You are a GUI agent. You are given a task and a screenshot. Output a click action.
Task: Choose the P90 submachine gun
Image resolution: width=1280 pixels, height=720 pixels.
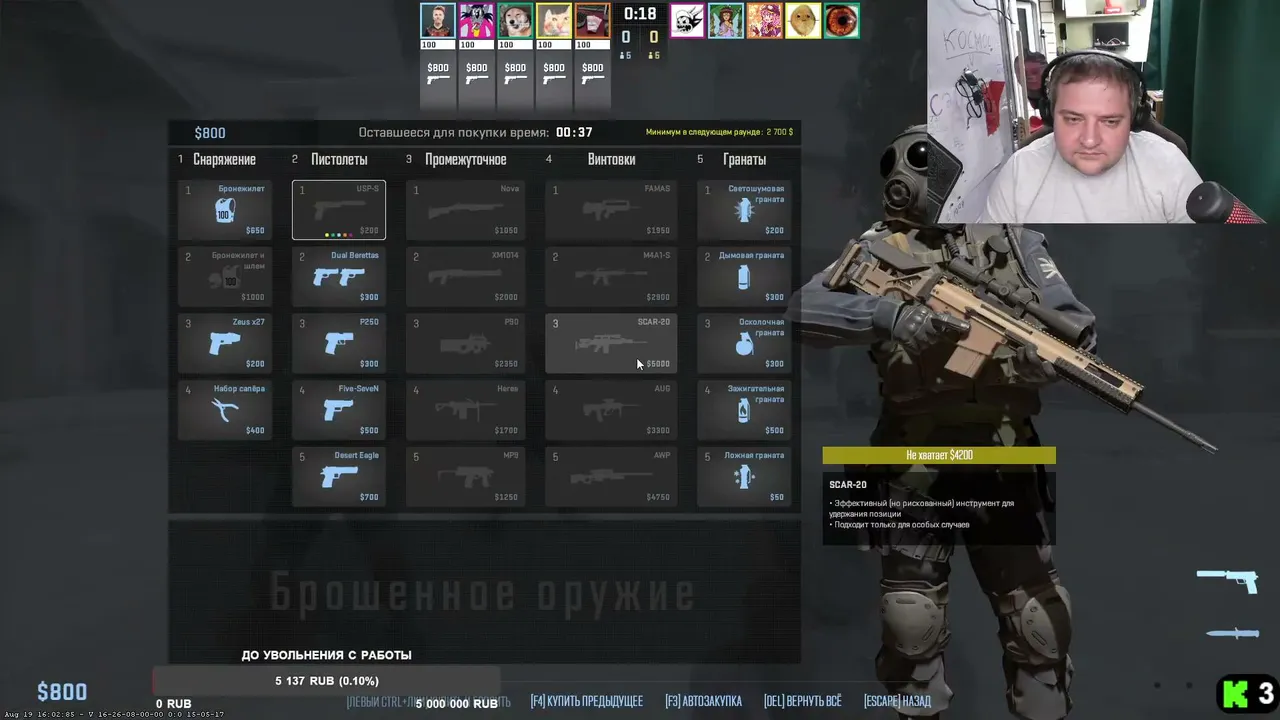point(465,344)
